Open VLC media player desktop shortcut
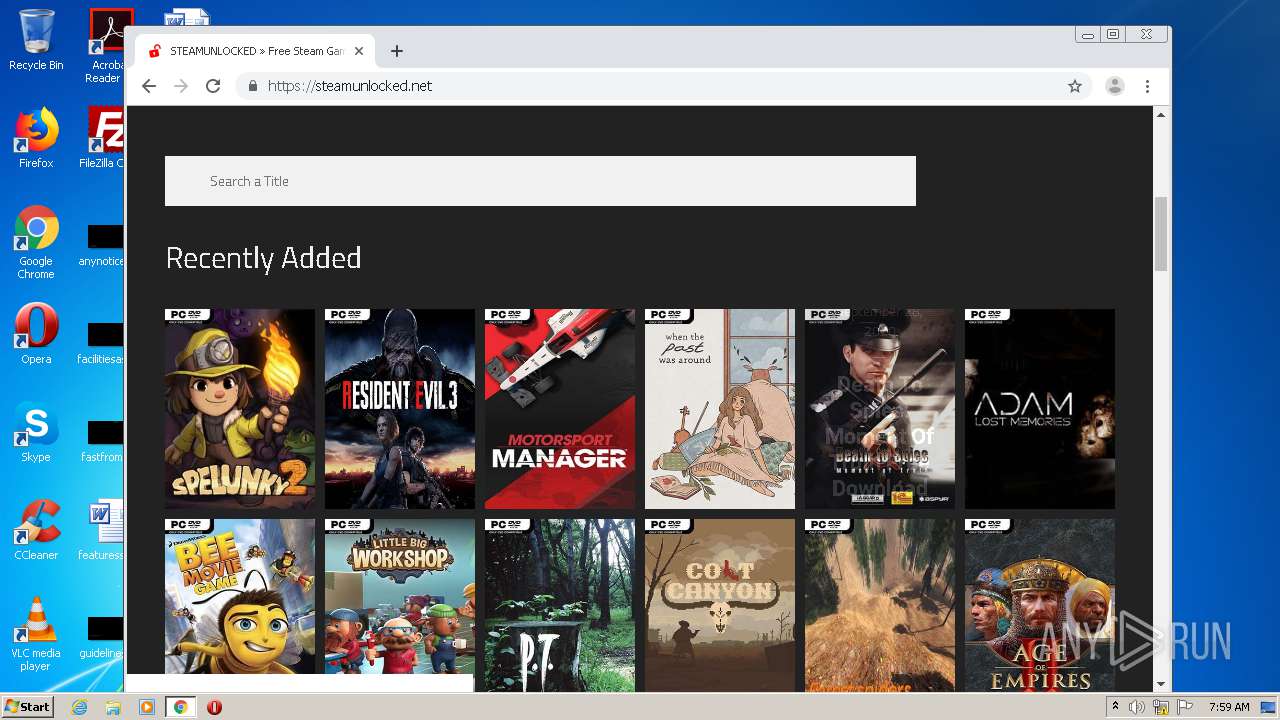The image size is (1280, 720). point(36,634)
